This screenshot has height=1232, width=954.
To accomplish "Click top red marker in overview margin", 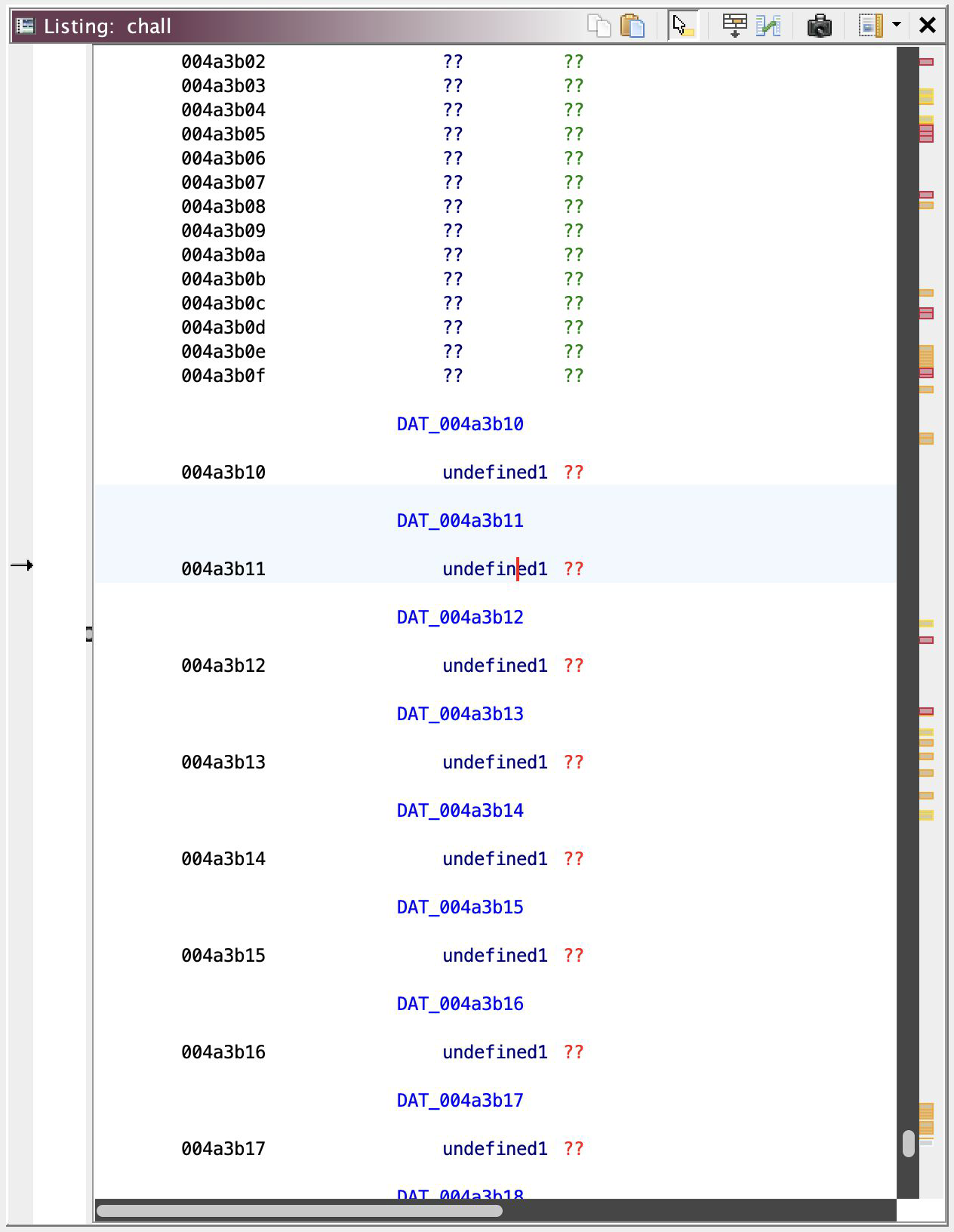I will click(926, 62).
